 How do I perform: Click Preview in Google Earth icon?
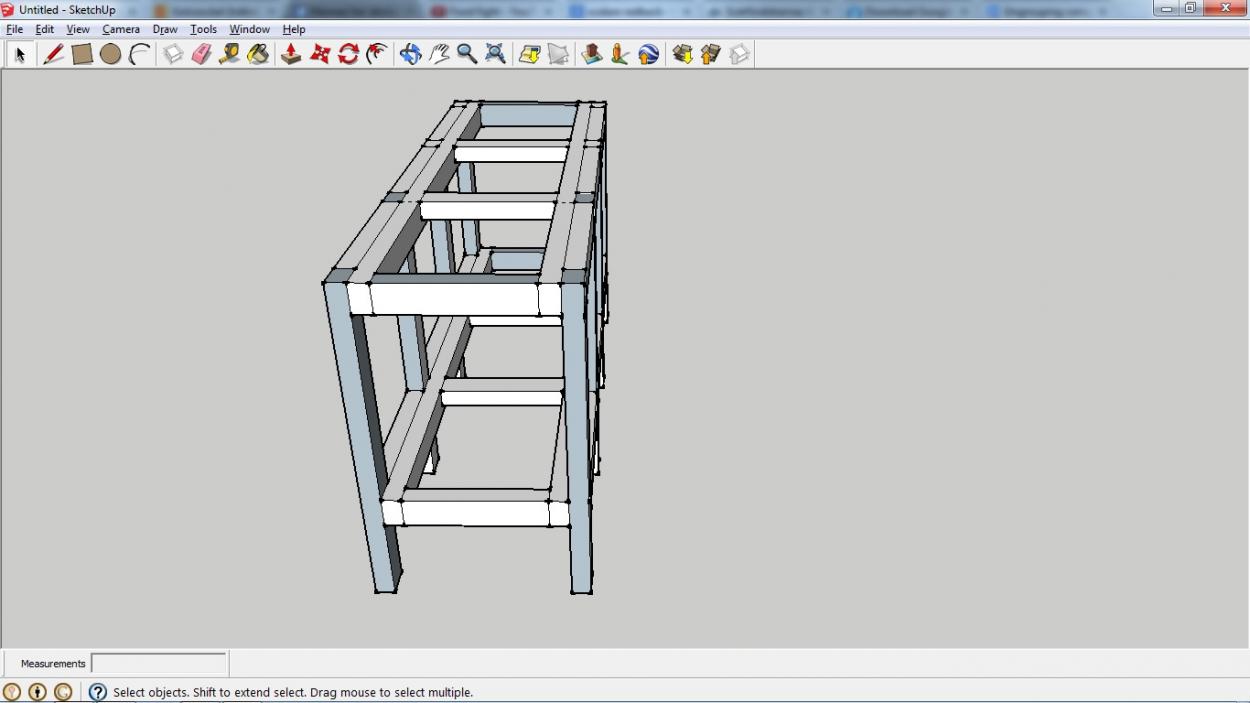pos(648,55)
